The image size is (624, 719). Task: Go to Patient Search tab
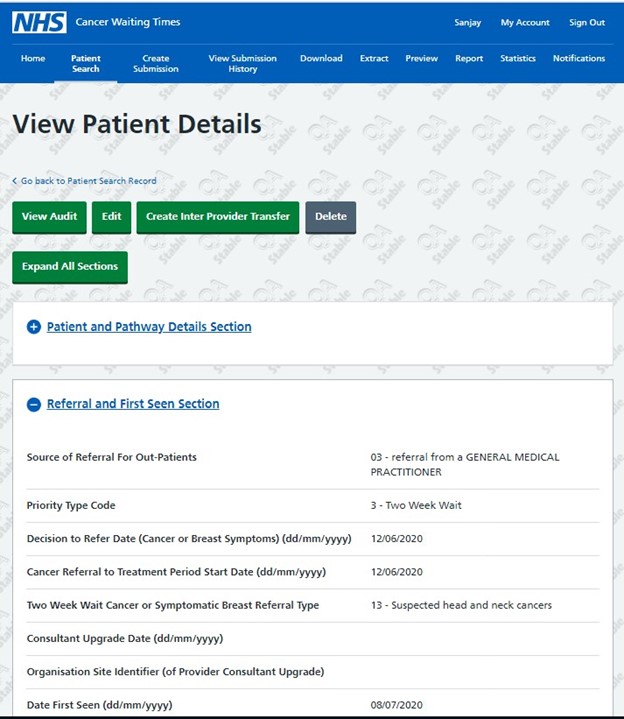pos(86,63)
